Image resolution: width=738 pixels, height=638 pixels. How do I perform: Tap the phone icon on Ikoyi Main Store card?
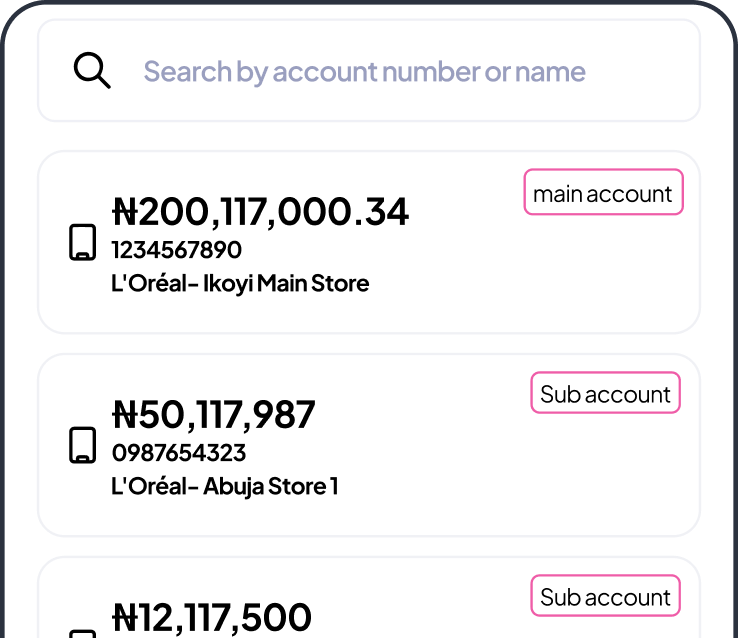83,243
